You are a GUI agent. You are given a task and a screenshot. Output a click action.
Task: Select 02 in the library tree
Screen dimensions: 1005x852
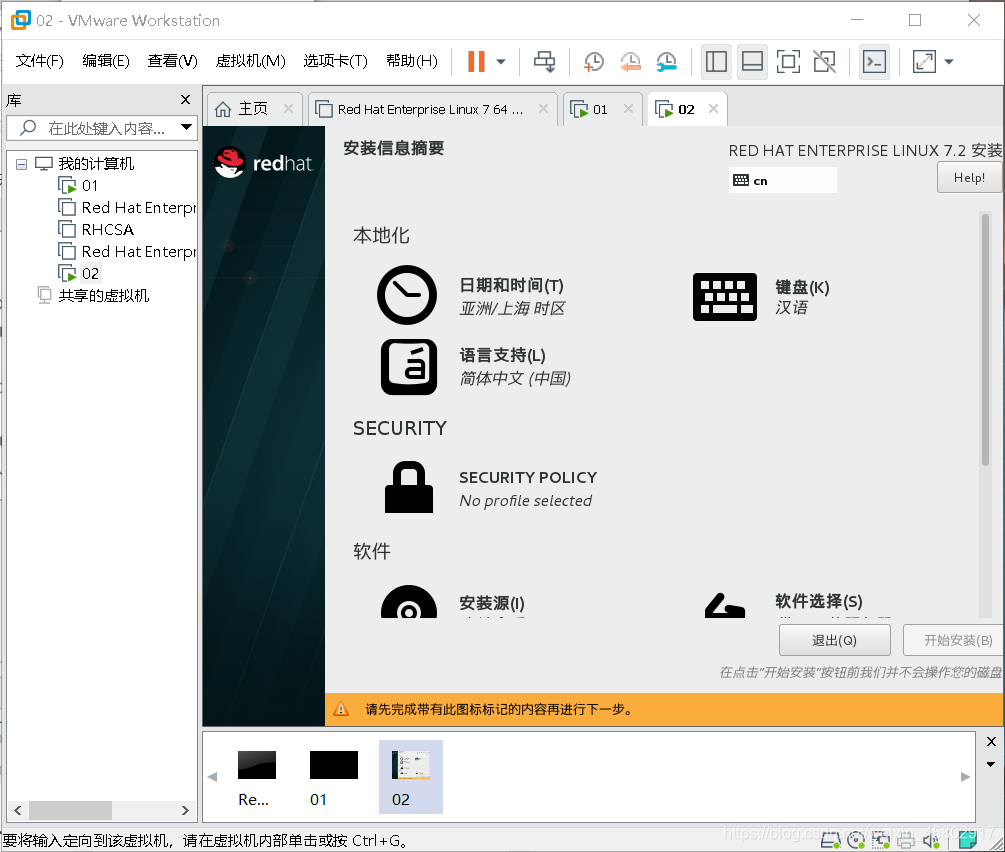(x=90, y=274)
